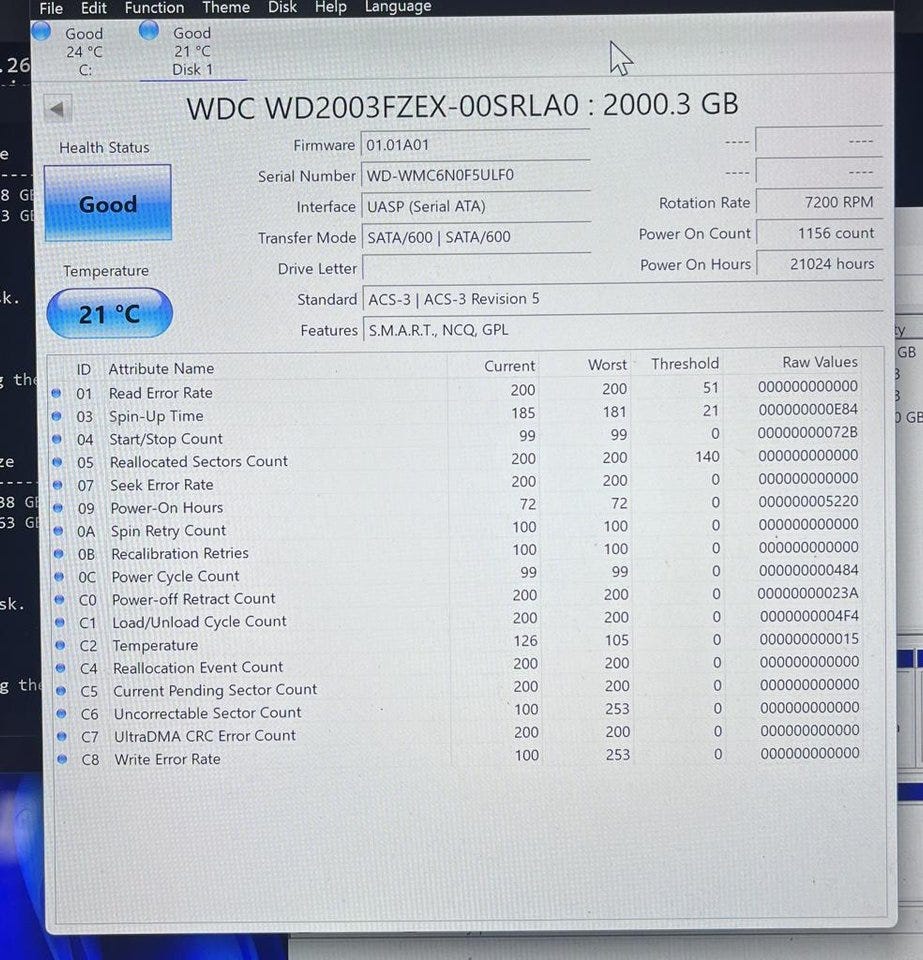Open the Edit menu

[x=94, y=8]
